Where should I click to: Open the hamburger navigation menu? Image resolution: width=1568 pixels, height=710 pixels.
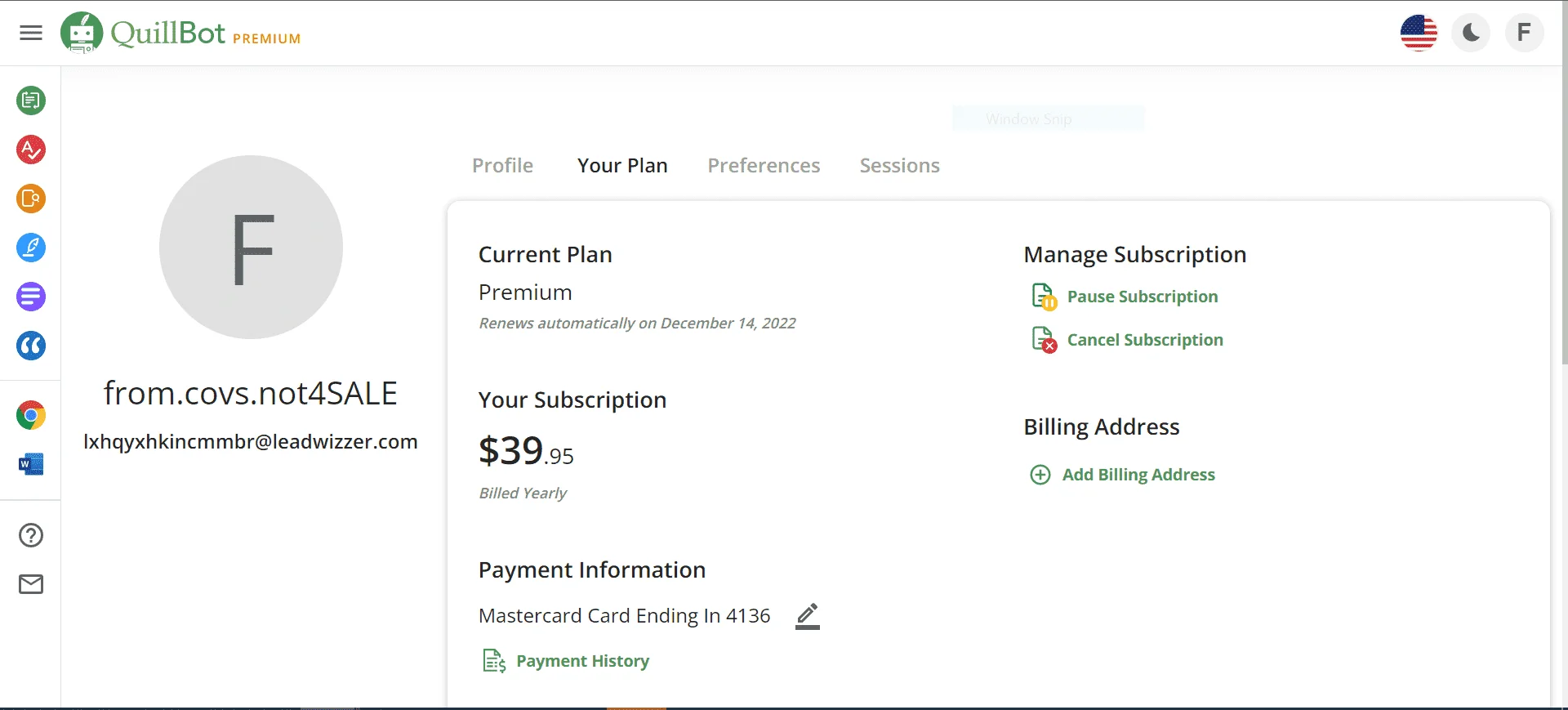(x=31, y=33)
